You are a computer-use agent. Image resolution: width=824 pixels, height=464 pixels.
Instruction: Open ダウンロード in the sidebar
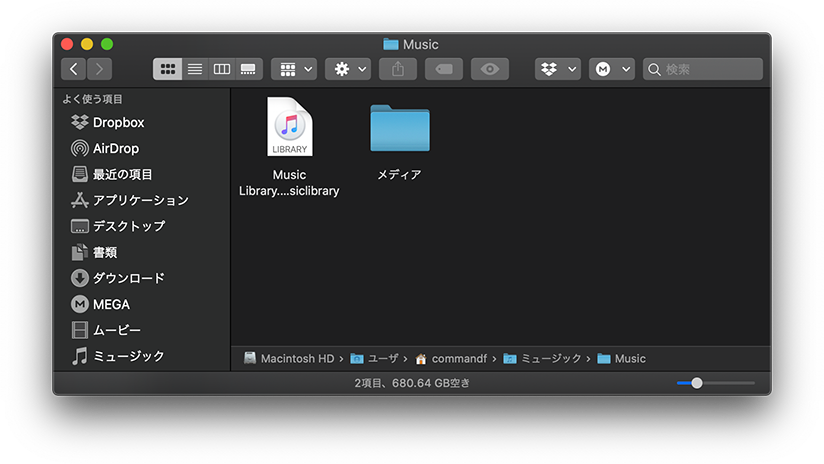click(128, 278)
